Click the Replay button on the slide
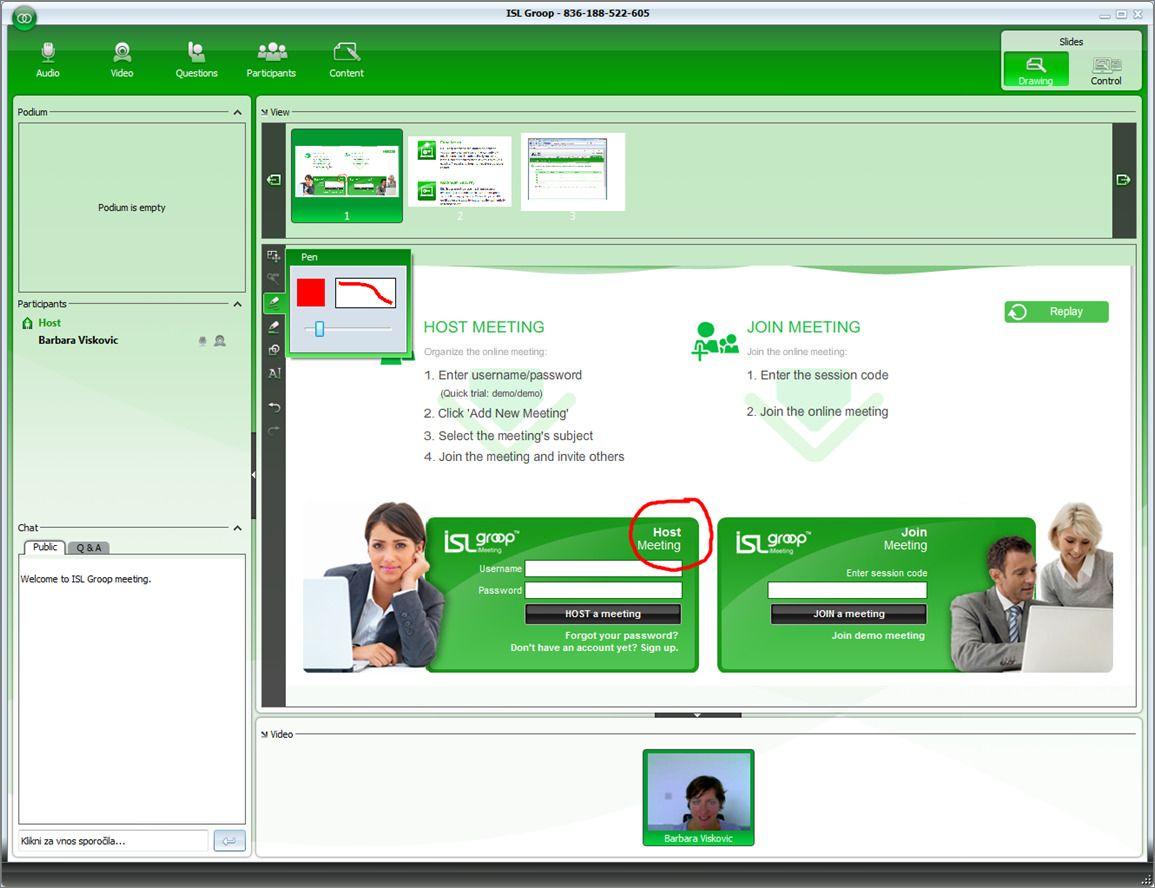The image size is (1155, 888). point(1056,312)
